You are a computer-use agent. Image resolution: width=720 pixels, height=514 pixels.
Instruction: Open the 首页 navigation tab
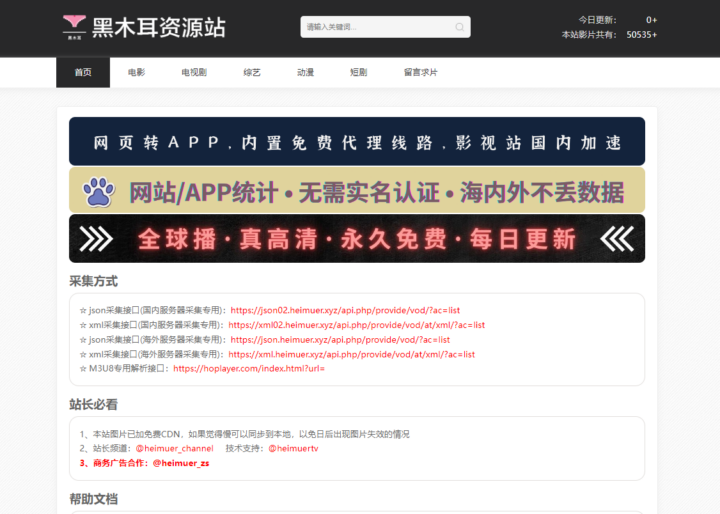83,72
